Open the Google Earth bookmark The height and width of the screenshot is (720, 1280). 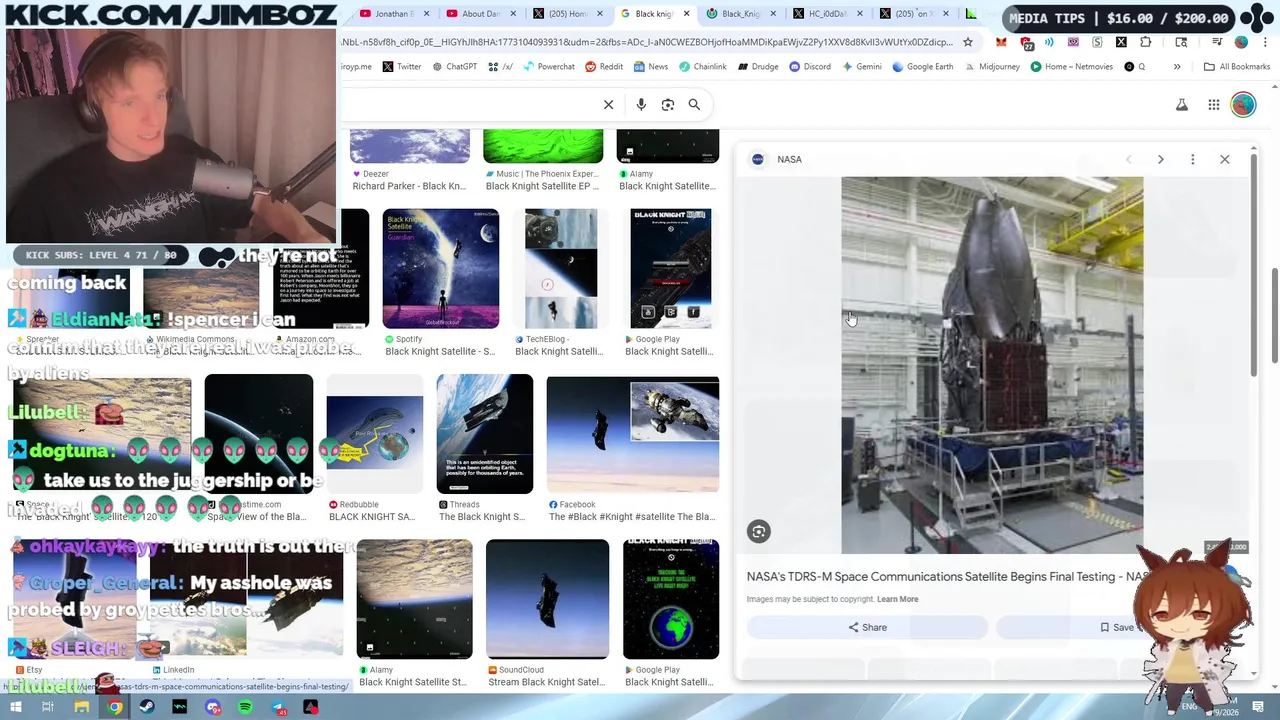pos(923,67)
